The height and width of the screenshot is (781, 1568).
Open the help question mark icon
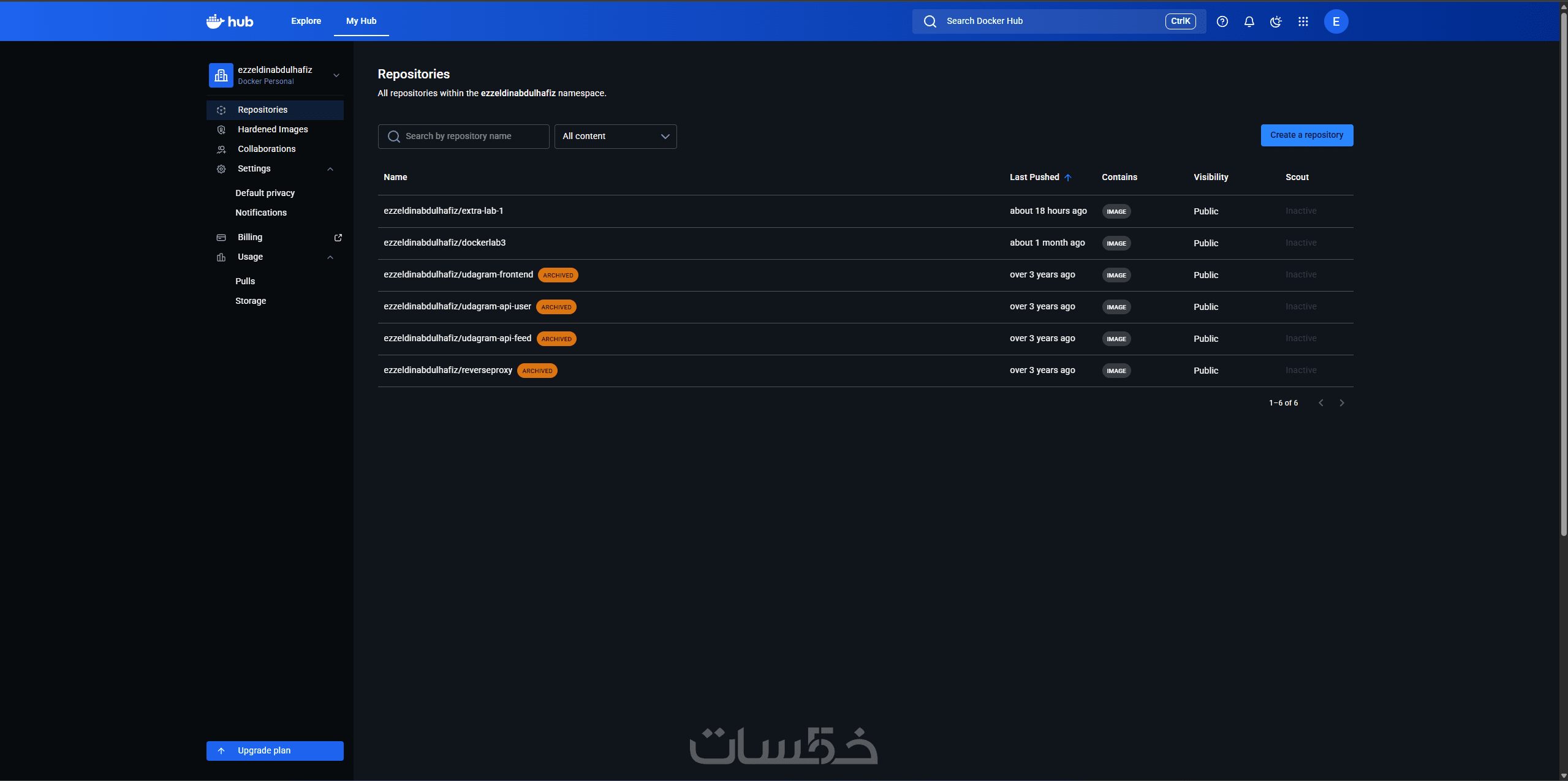pos(1222,21)
